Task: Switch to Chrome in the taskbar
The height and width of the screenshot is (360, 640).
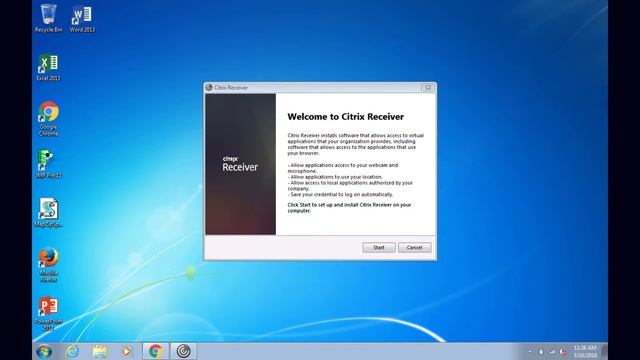Action: (x=155, y=351)
